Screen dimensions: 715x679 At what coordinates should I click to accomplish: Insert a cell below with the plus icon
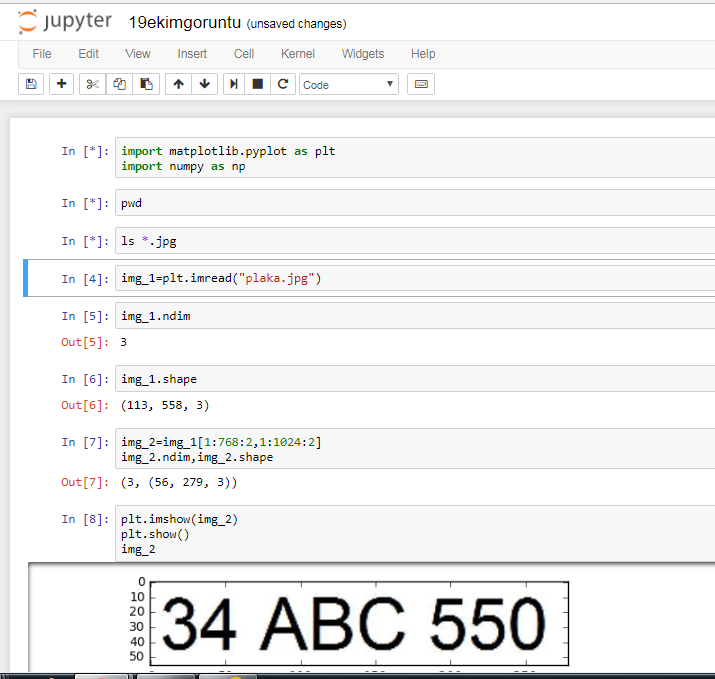pyautogui.click(x=61, y=84)
